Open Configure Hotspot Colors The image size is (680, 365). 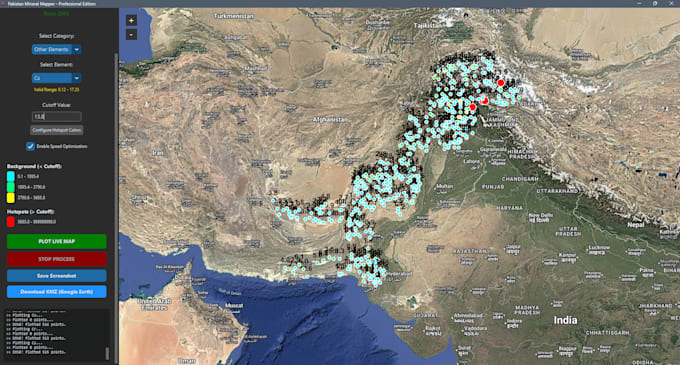click(56, 130)
